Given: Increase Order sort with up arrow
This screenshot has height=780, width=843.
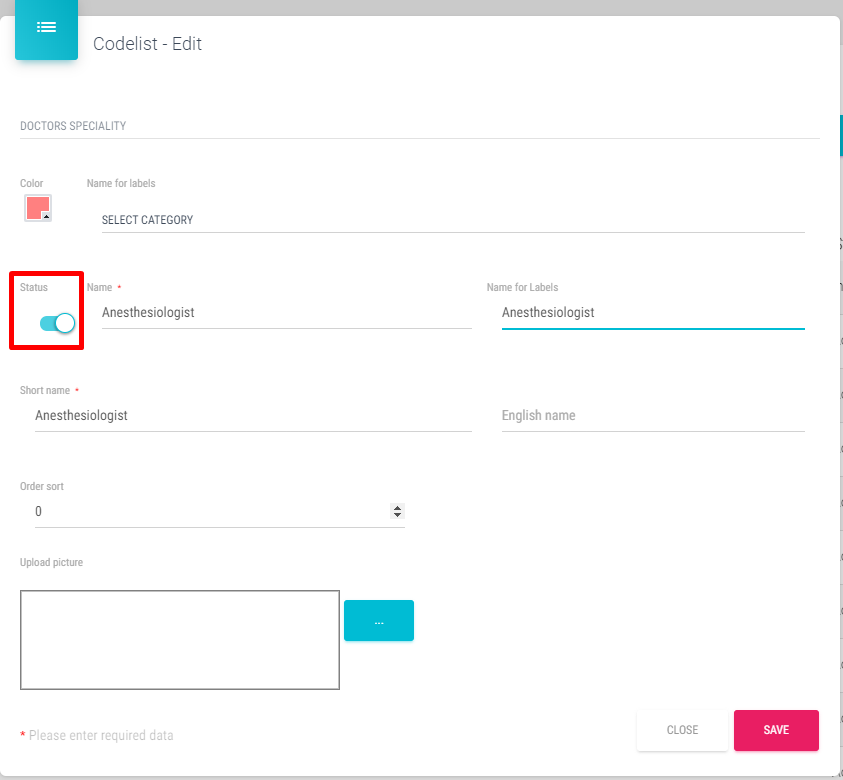Looking at the screenshot, I should (x=397, y=508).
